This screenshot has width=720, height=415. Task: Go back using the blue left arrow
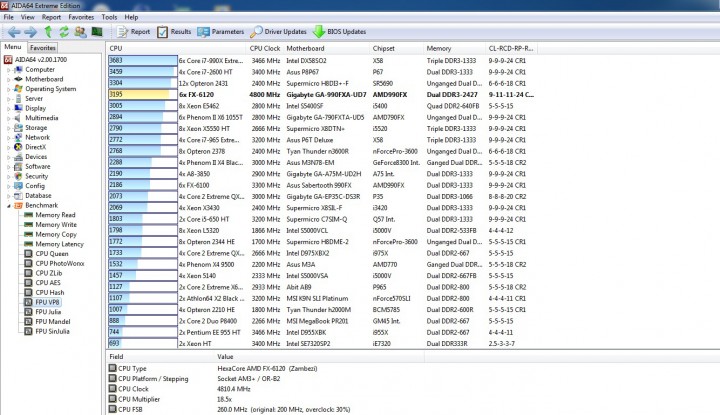point(14,32)
